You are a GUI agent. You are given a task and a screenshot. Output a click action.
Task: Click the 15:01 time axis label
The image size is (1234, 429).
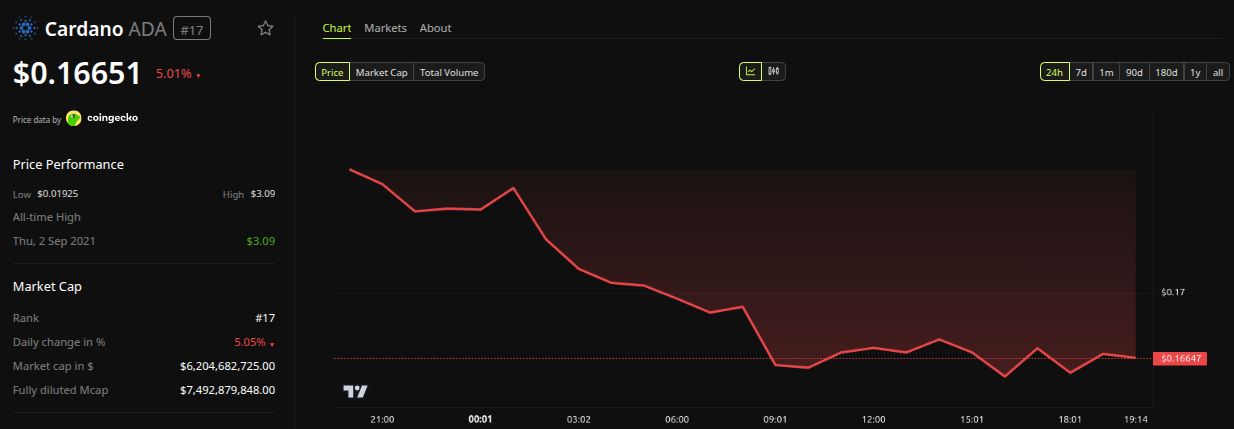tap(972, 419)
